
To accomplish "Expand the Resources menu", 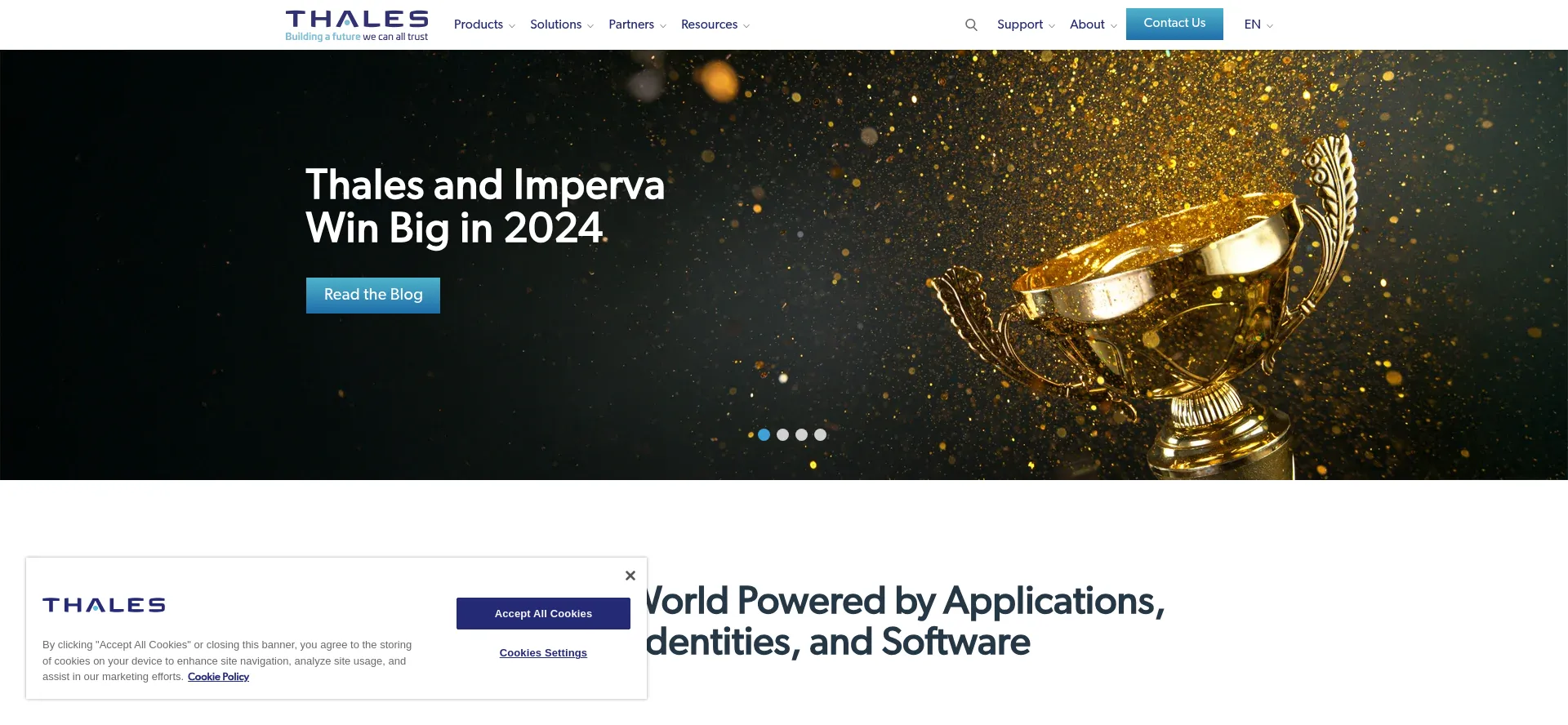I will pyautogui.click(x=715, y=24).
